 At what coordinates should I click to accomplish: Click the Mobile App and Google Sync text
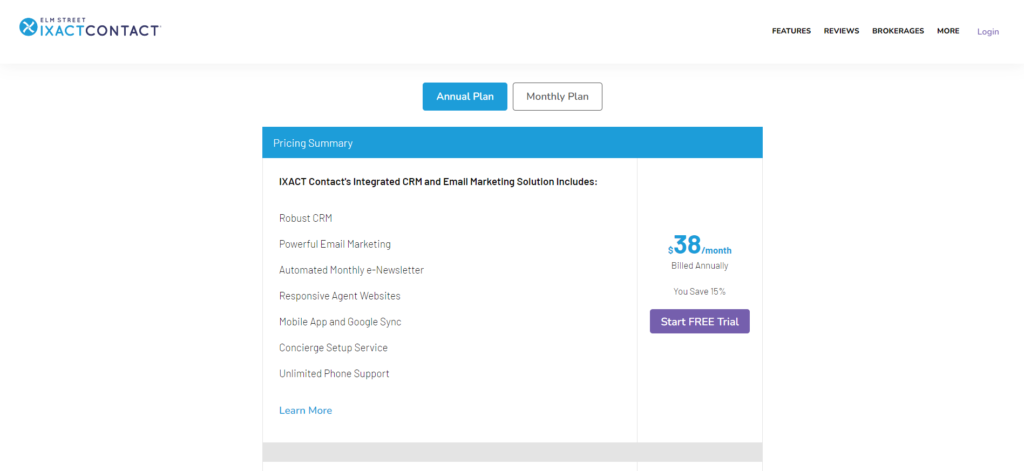[x=340, y=322]
